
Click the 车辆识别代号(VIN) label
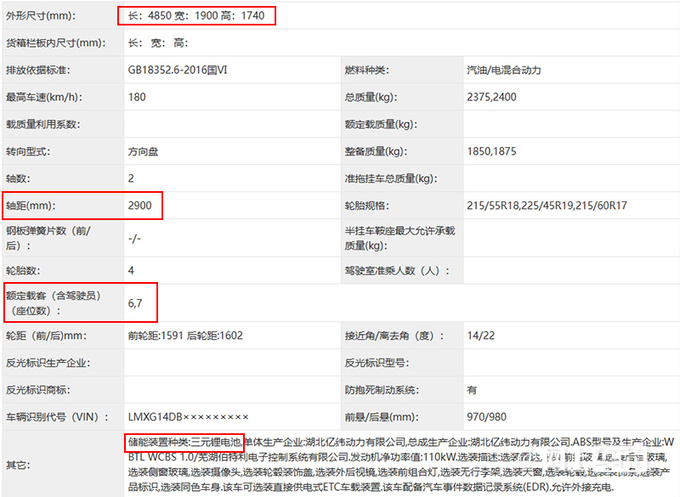click(x=57, y=417)
